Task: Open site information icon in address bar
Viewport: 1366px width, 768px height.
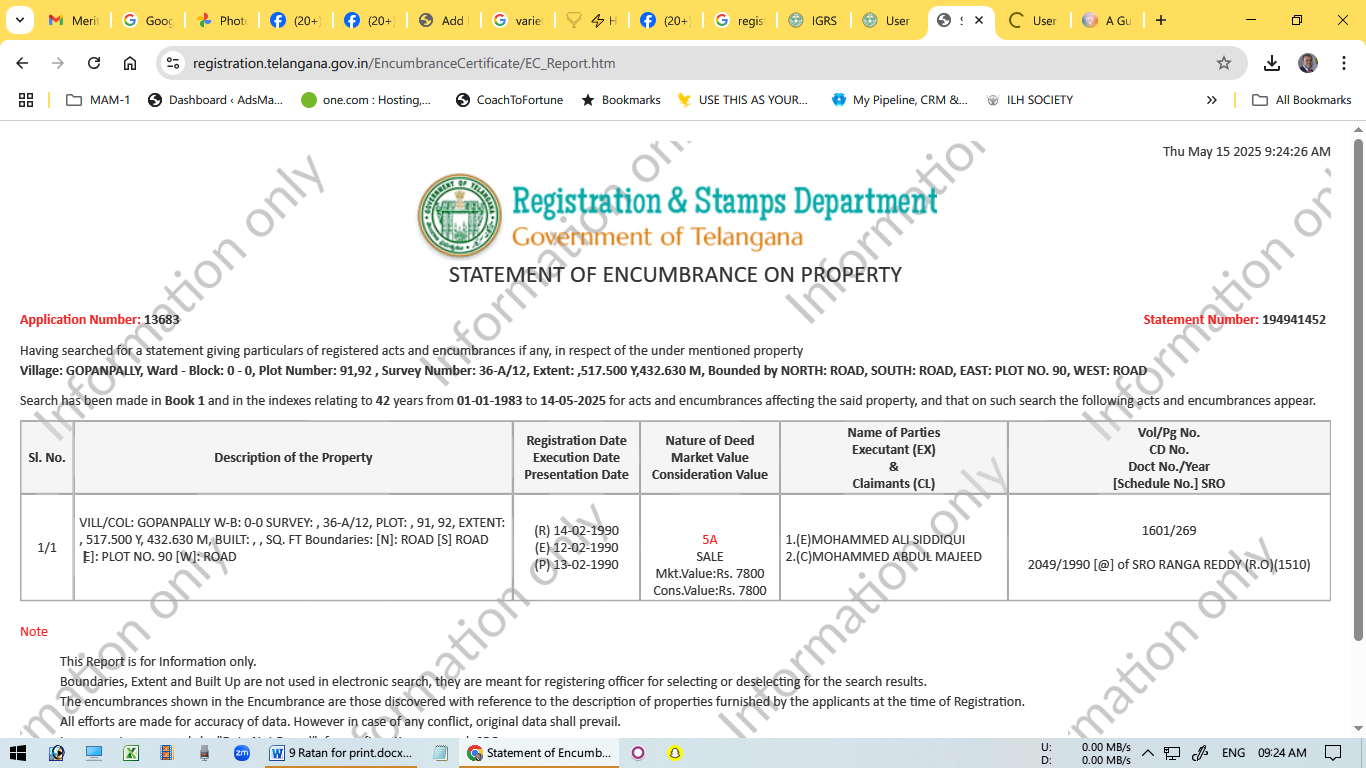Action: (174, 63)
